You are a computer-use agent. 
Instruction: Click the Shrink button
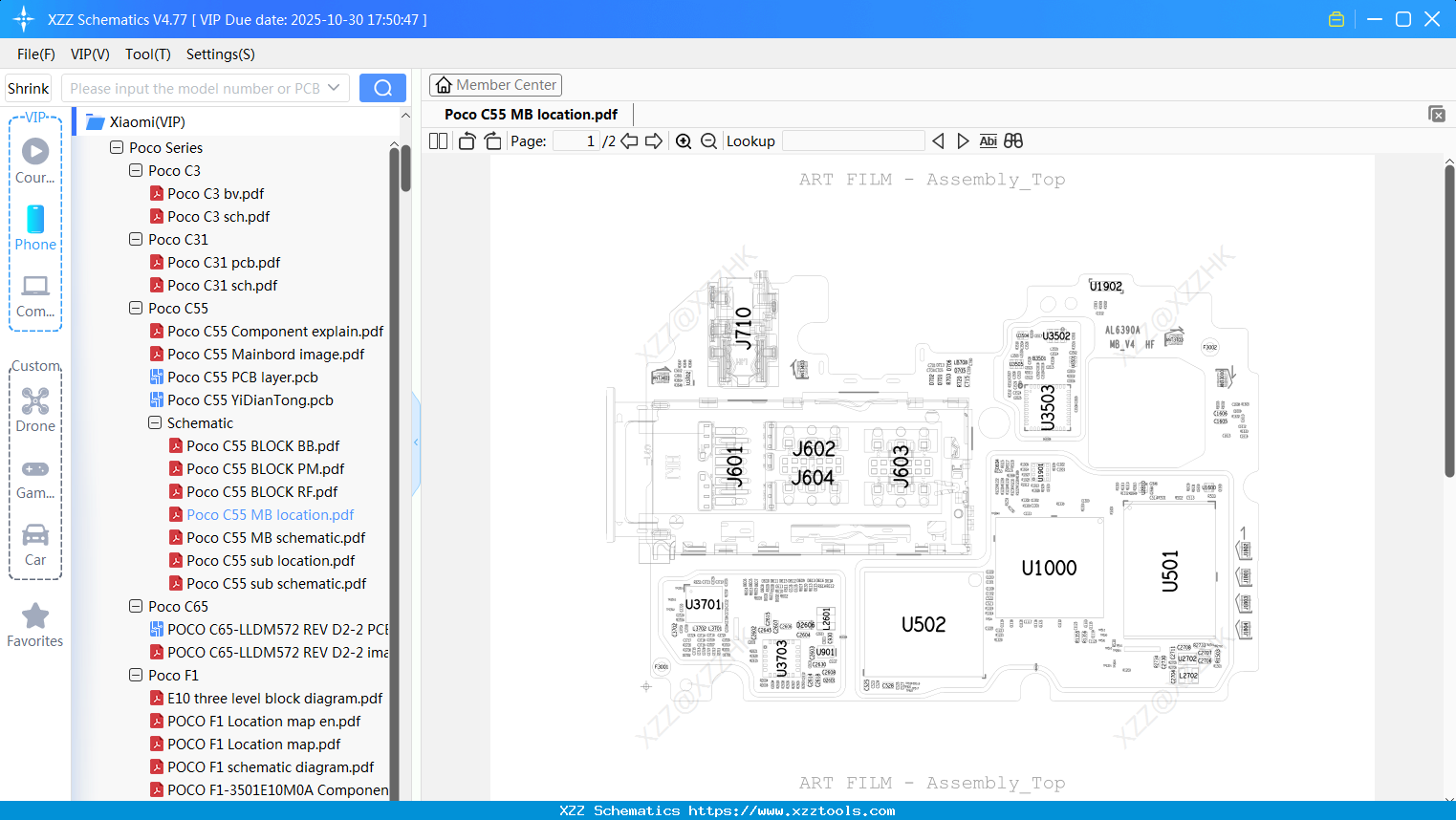point(28,88)
